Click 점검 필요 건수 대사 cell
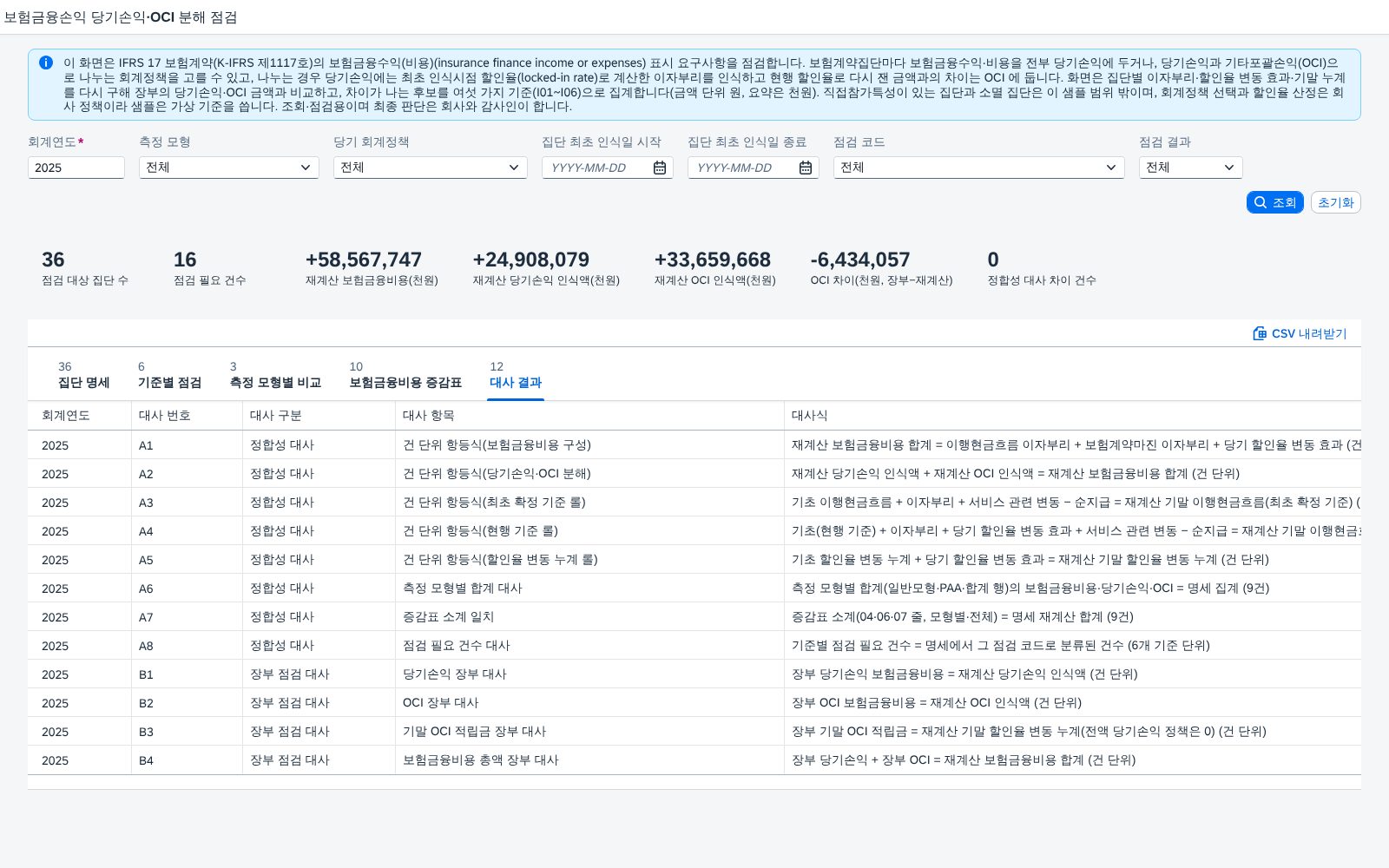 point(590,646)
